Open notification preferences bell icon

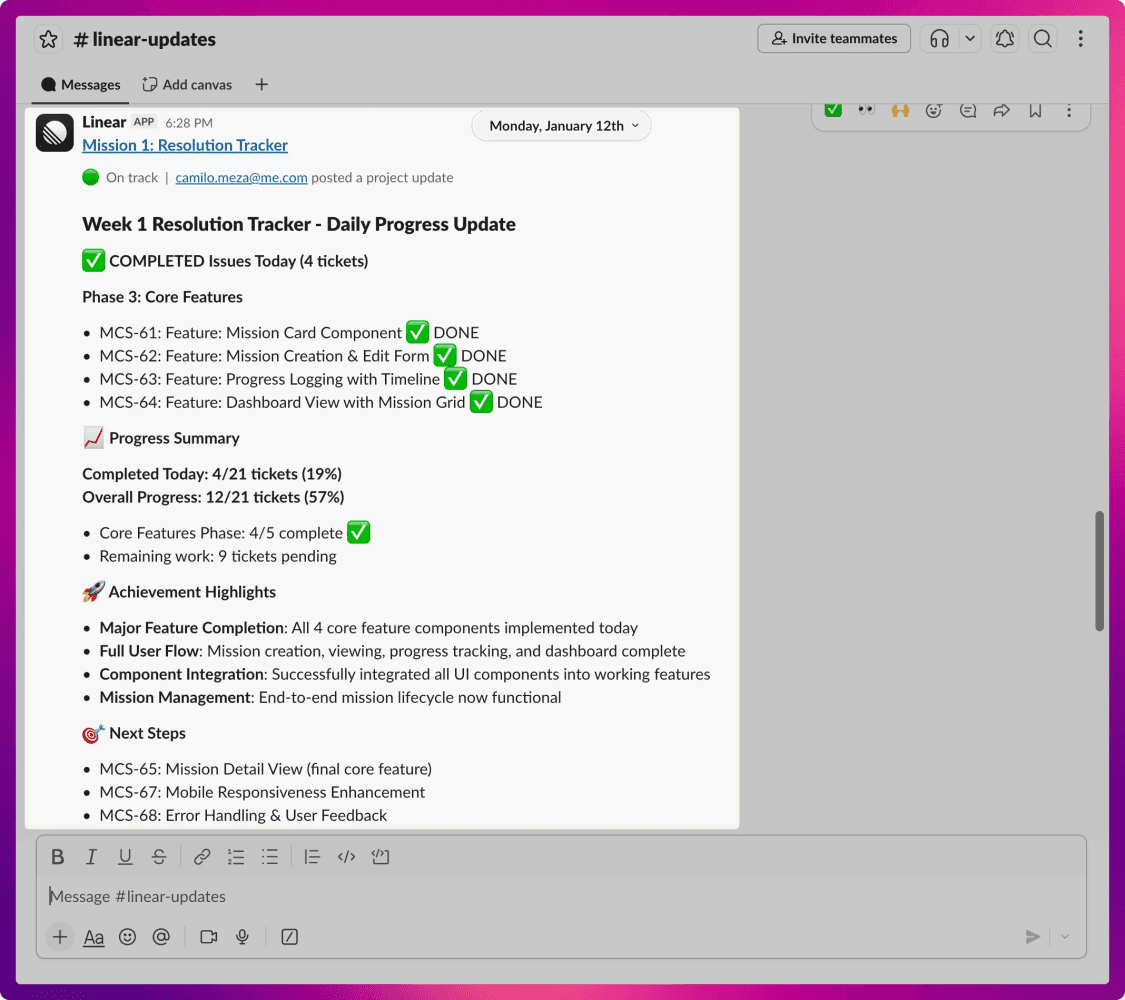pos(1004,39)
